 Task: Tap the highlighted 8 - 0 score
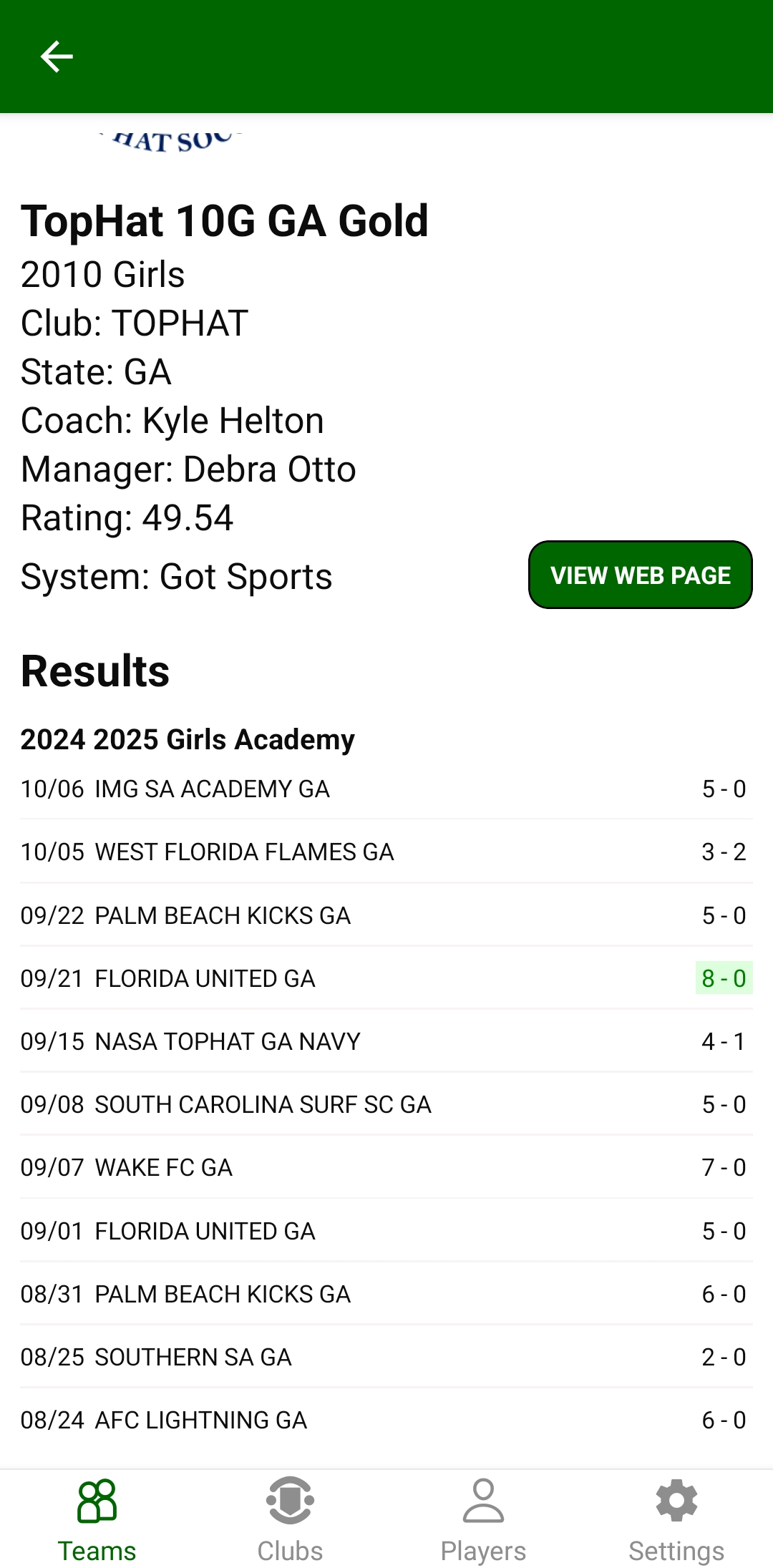pyautogui.click(x=724, y=978)
